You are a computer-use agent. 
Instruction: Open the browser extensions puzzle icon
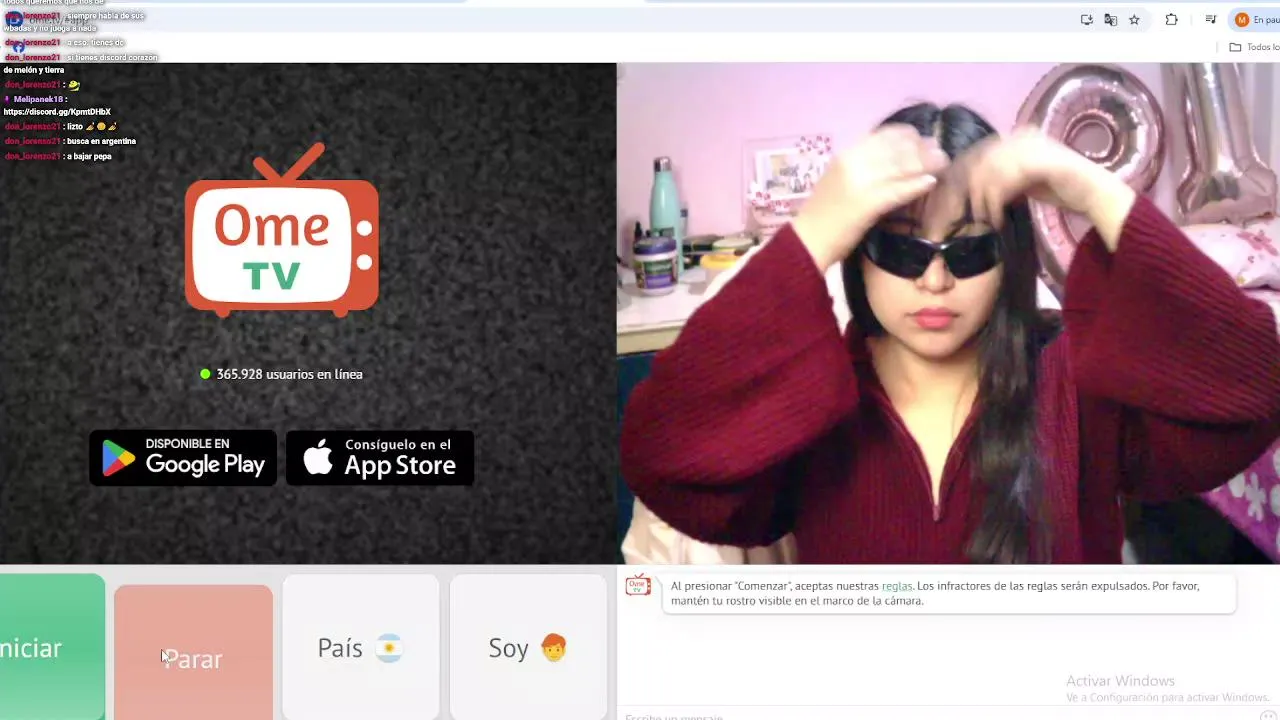[x=1172, y=19]
